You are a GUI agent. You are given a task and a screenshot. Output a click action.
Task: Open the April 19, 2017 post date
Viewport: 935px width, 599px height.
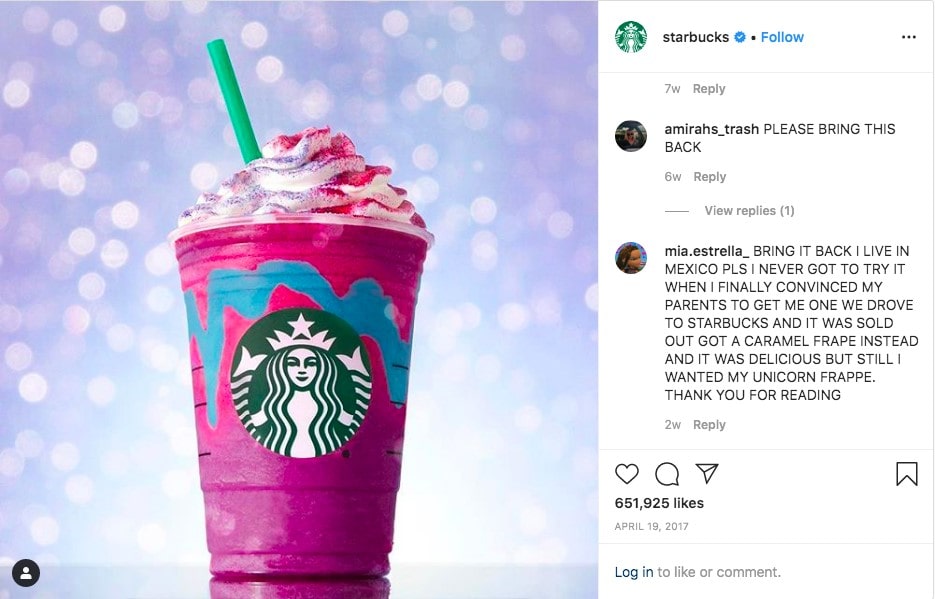tap(651, 526)
